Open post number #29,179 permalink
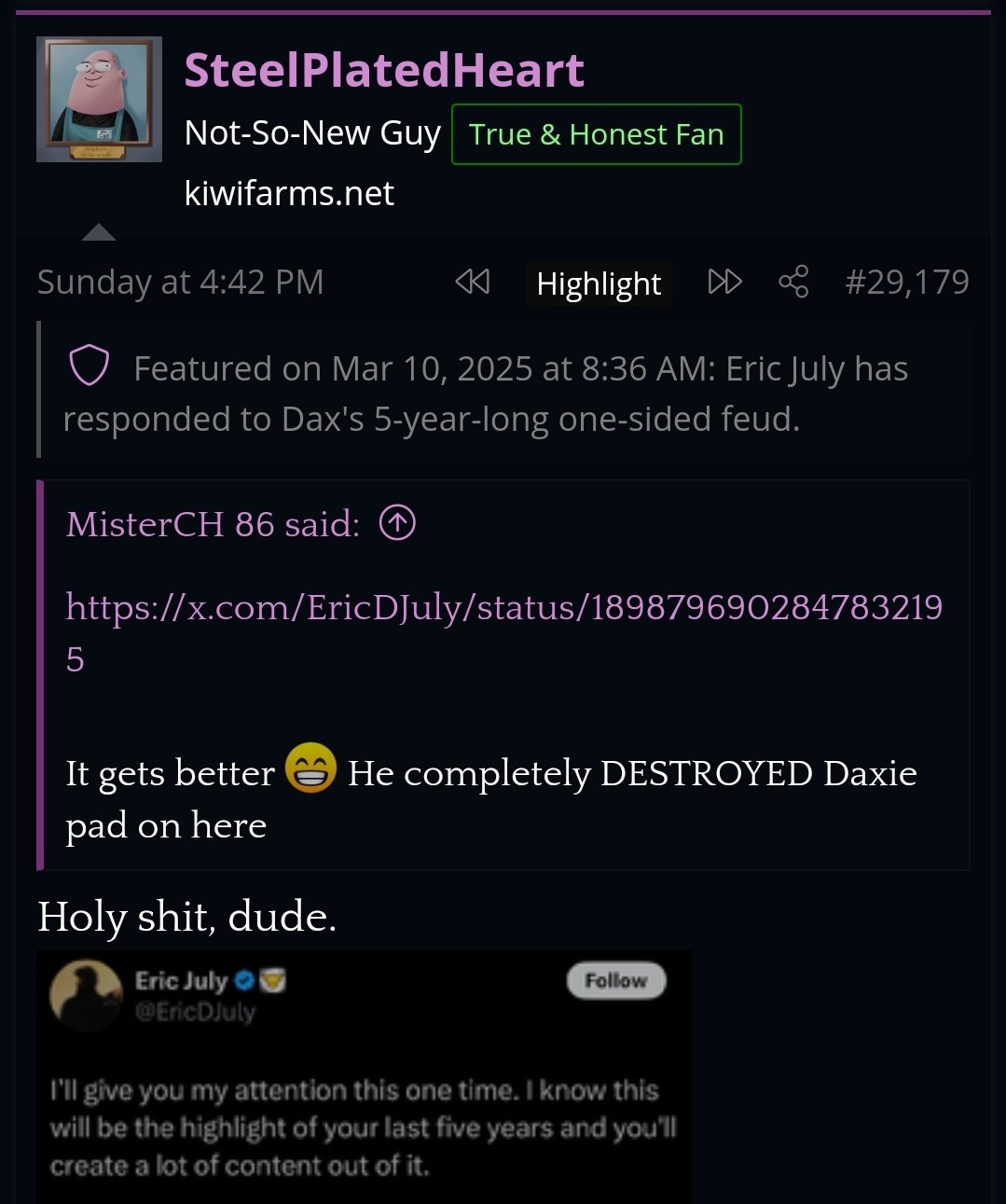The width and height of the screenshot is (1006, 1204). click(906, 282)
